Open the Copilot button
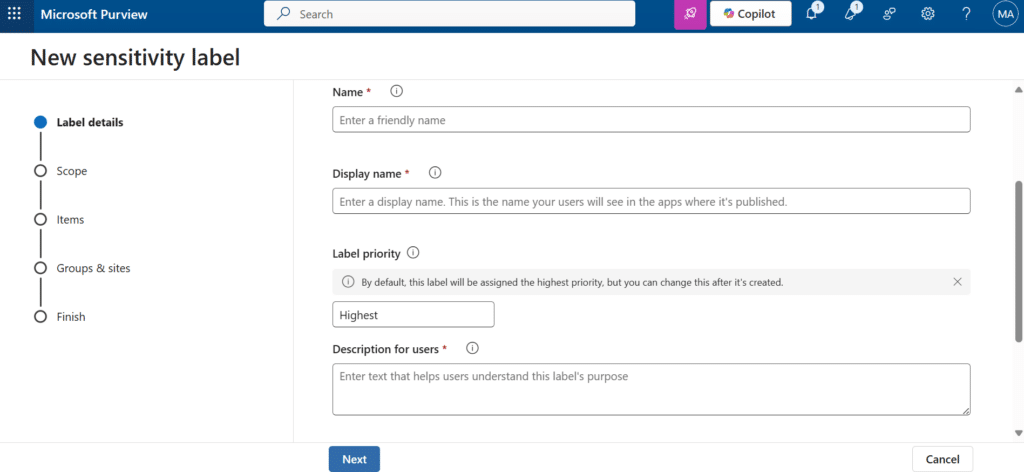The image size is (1024, 472). 750,14
